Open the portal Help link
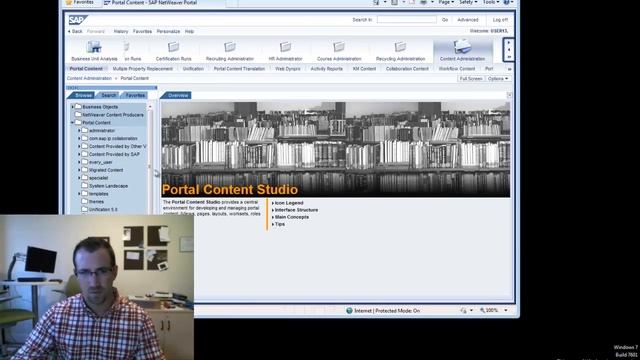The height and width of the screenshot is (360, 640). coord(189,31)
